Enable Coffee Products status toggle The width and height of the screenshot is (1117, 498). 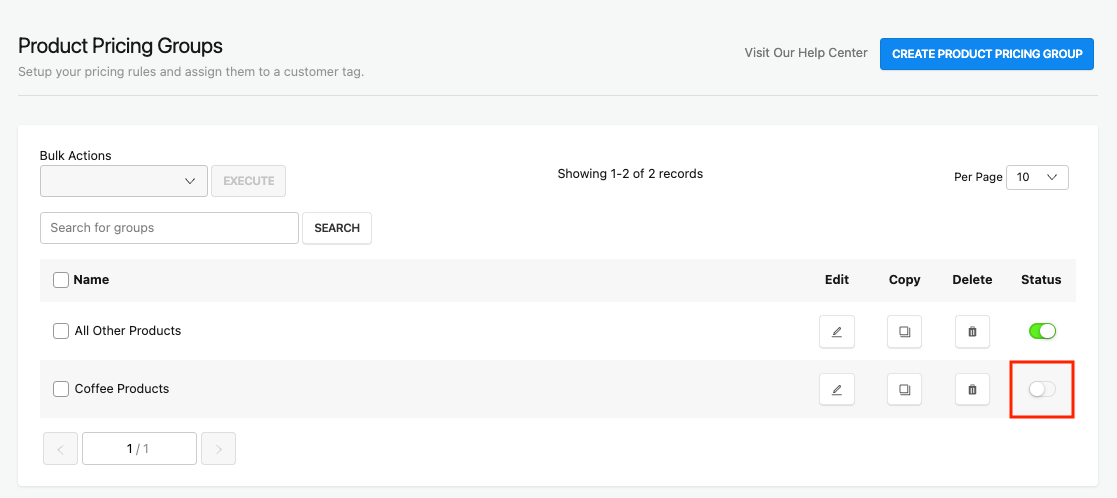pos(1042,389)
